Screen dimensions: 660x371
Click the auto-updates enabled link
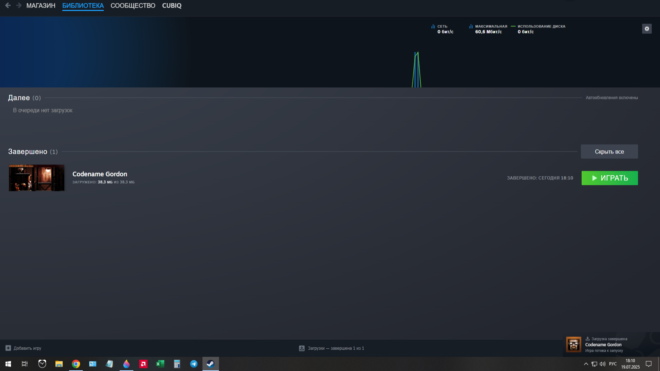[612, 98]
